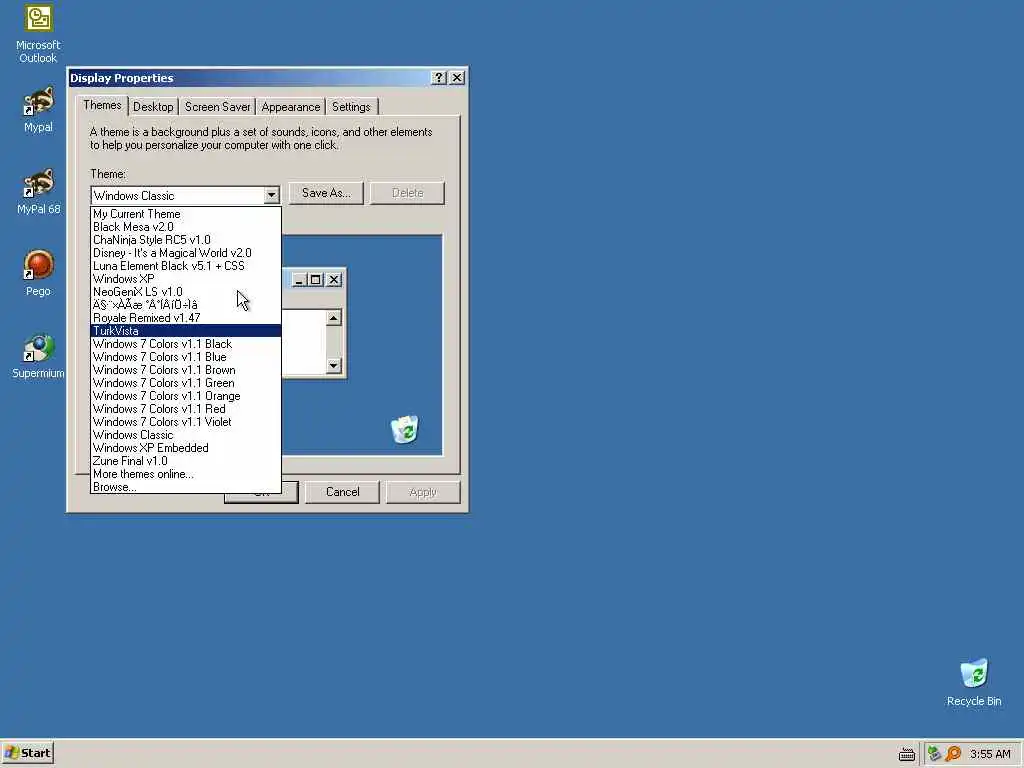Choose the highlighted TurkVista theme
This screenshot has height=768, width=1024.
185,331
